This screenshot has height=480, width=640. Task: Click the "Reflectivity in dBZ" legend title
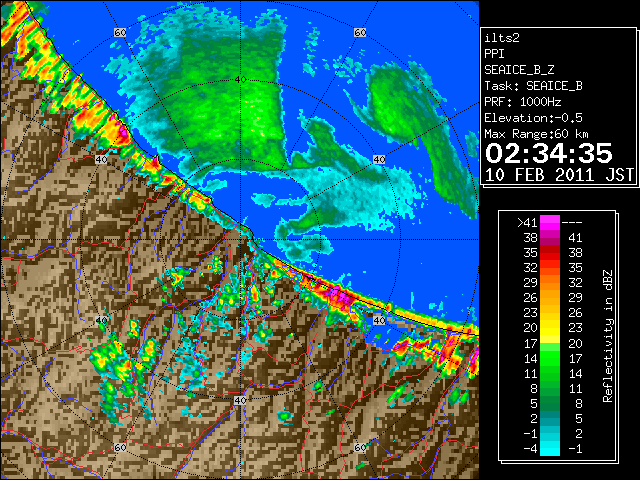click(x=608, y=336)
